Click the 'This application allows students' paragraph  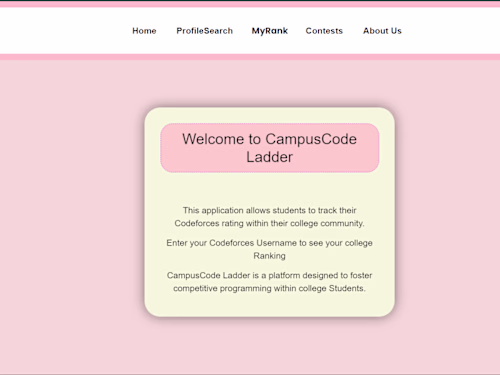(x=269, y=217)
